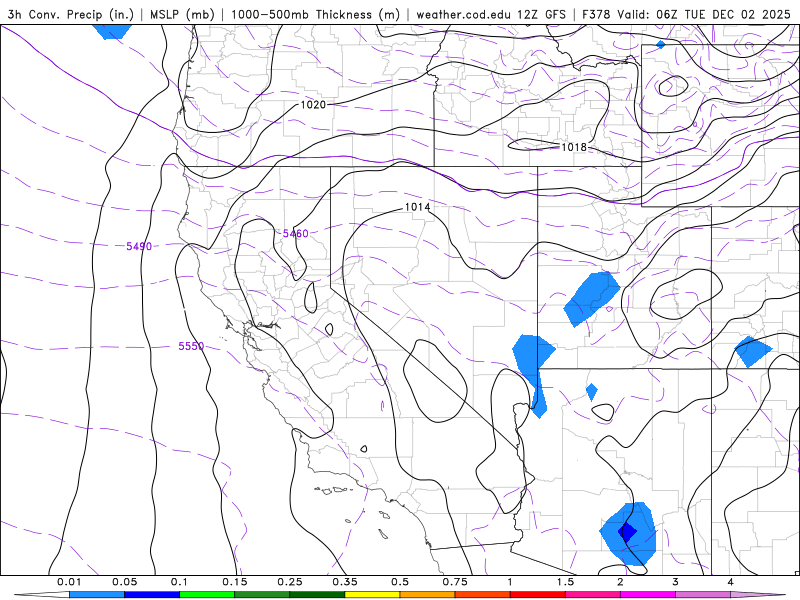The image size is (800, 600).
Task: Click the light blue precipitation blob in central Utah
Action: coord(592,299)
